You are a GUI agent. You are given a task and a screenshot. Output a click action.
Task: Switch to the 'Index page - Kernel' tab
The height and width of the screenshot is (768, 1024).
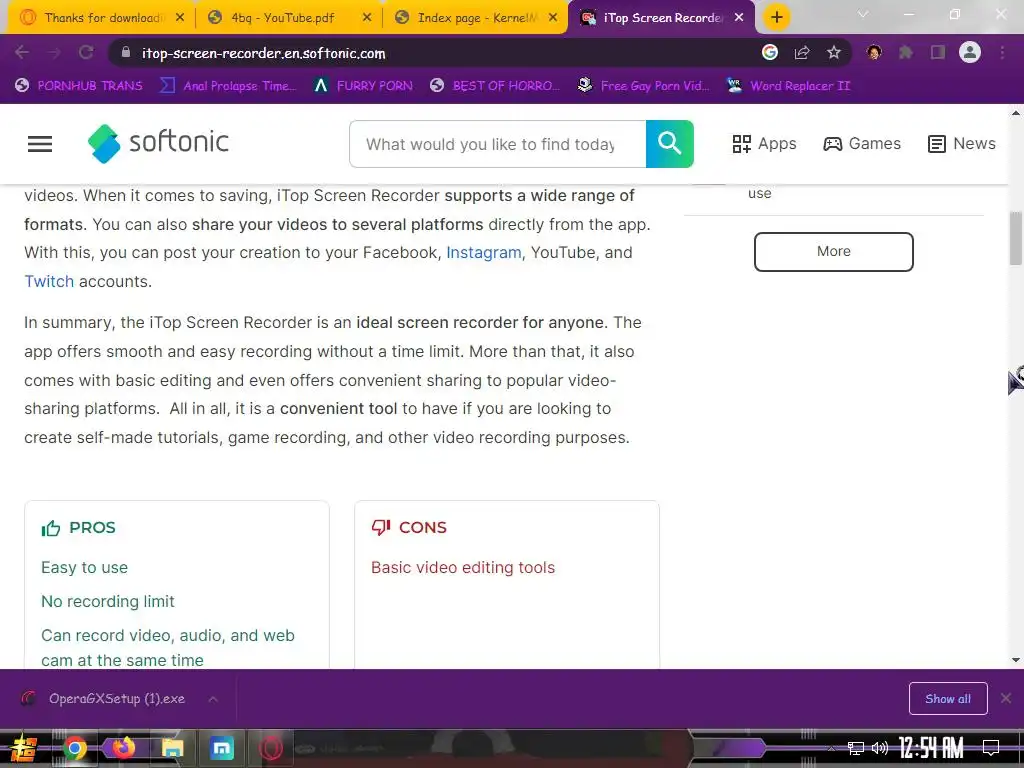tap(475, 18)
